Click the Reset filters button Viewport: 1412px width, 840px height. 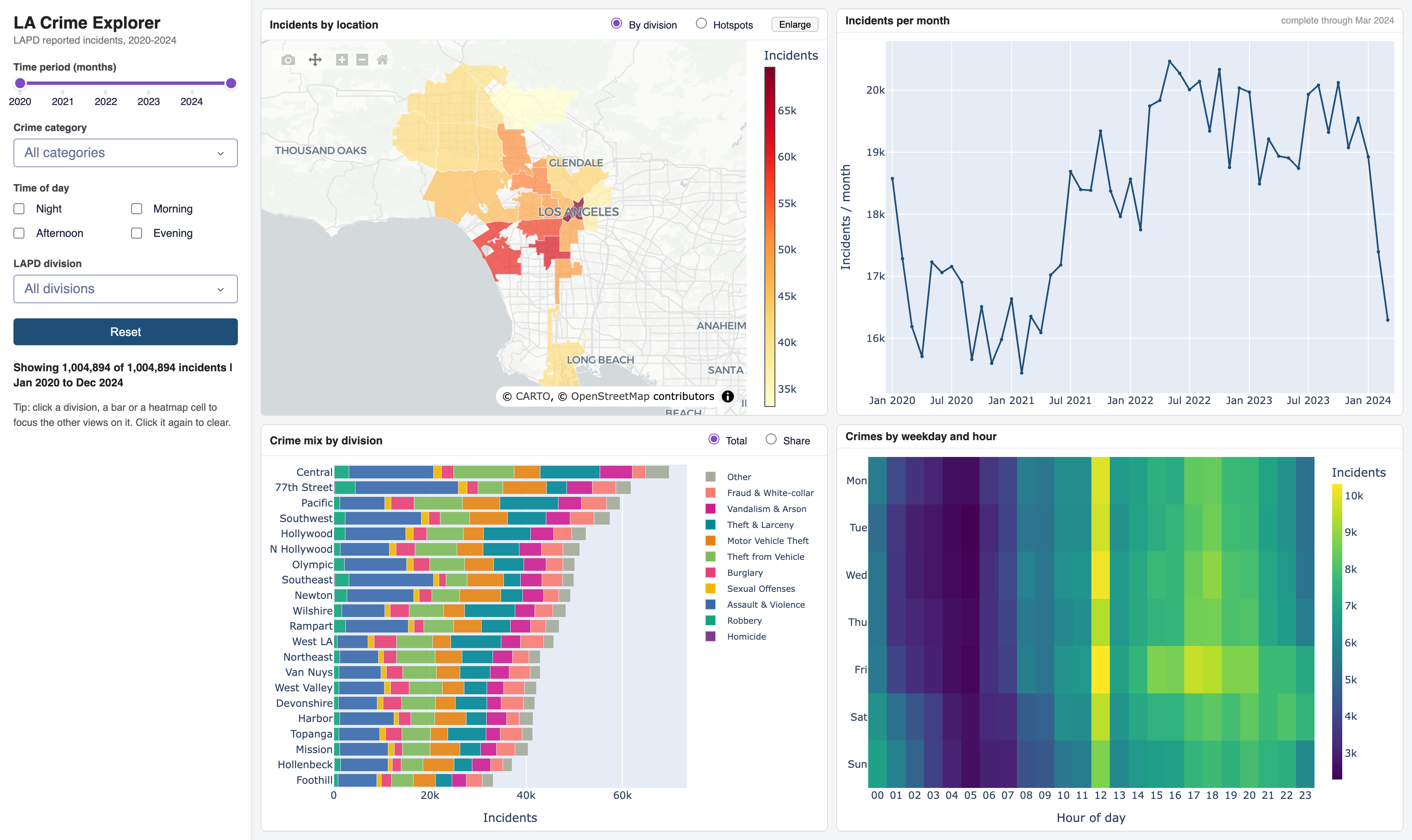(x=125, y=332)
